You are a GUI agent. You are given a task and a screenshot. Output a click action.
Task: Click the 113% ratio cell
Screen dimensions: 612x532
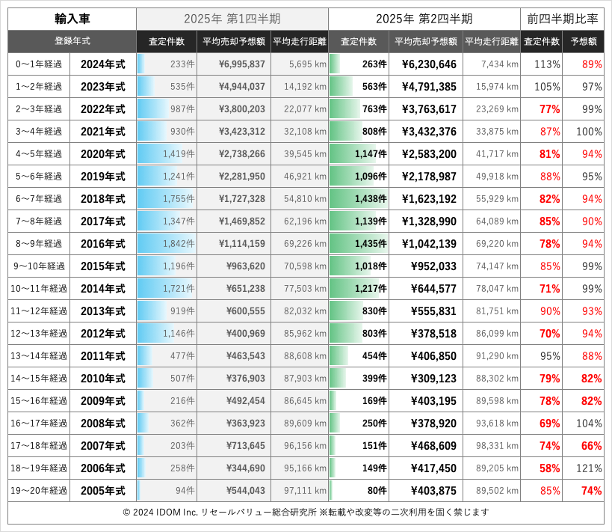[541, 64]
